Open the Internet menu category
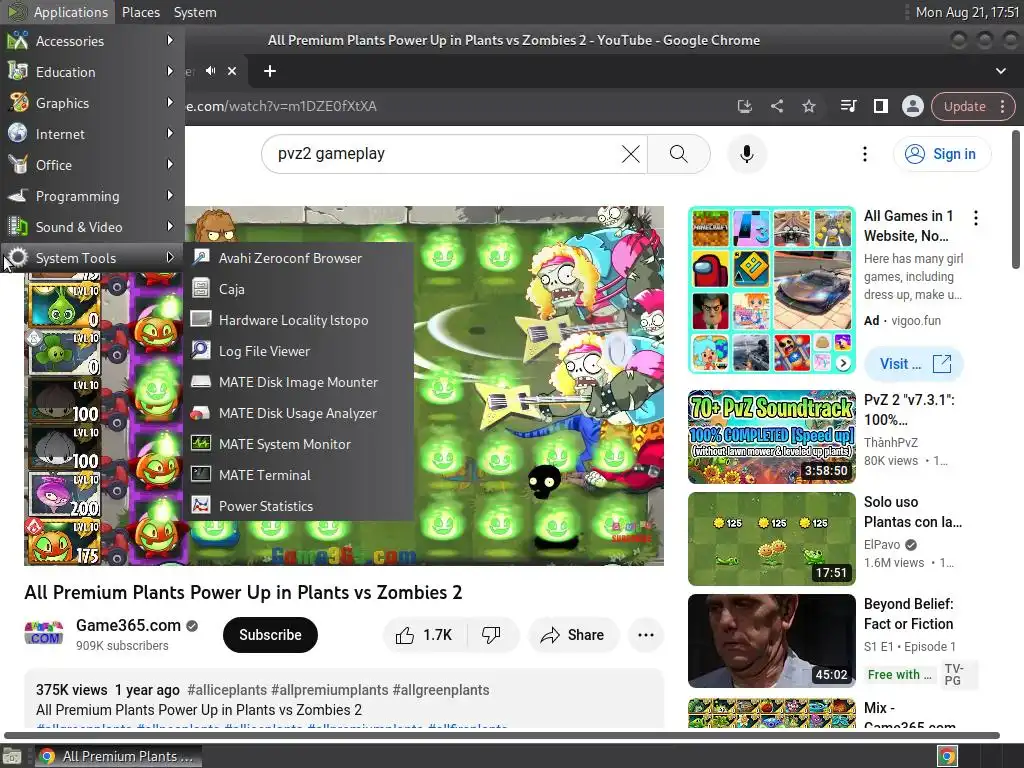The height and width of the screenshot is (768, 1024). [91, 134]
